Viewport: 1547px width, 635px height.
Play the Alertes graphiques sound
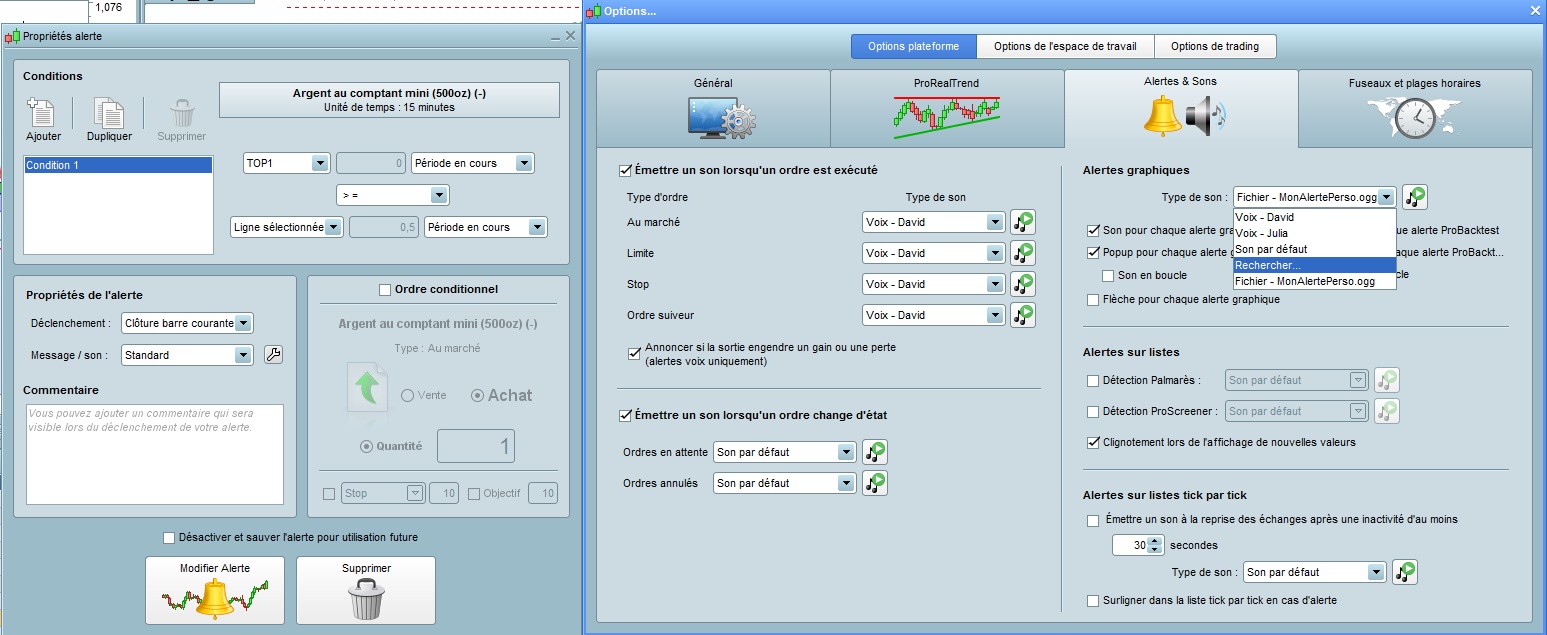click(x=1415, y=198)
